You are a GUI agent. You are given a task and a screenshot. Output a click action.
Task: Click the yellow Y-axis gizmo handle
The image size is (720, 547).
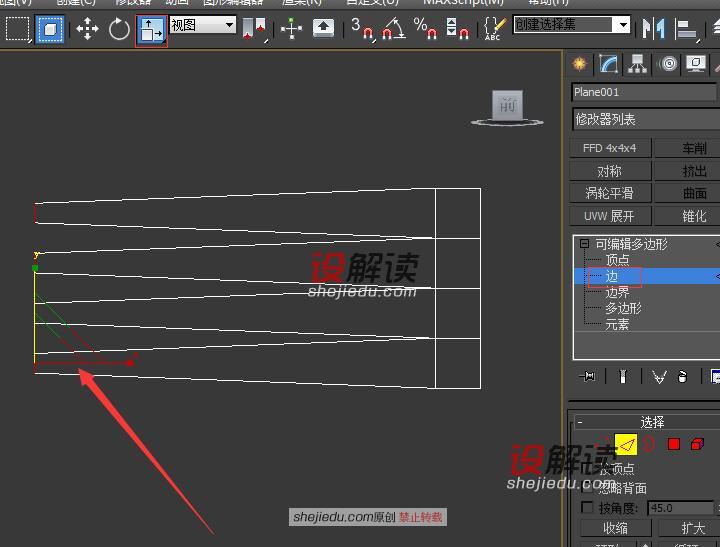(x=35, y=268)
